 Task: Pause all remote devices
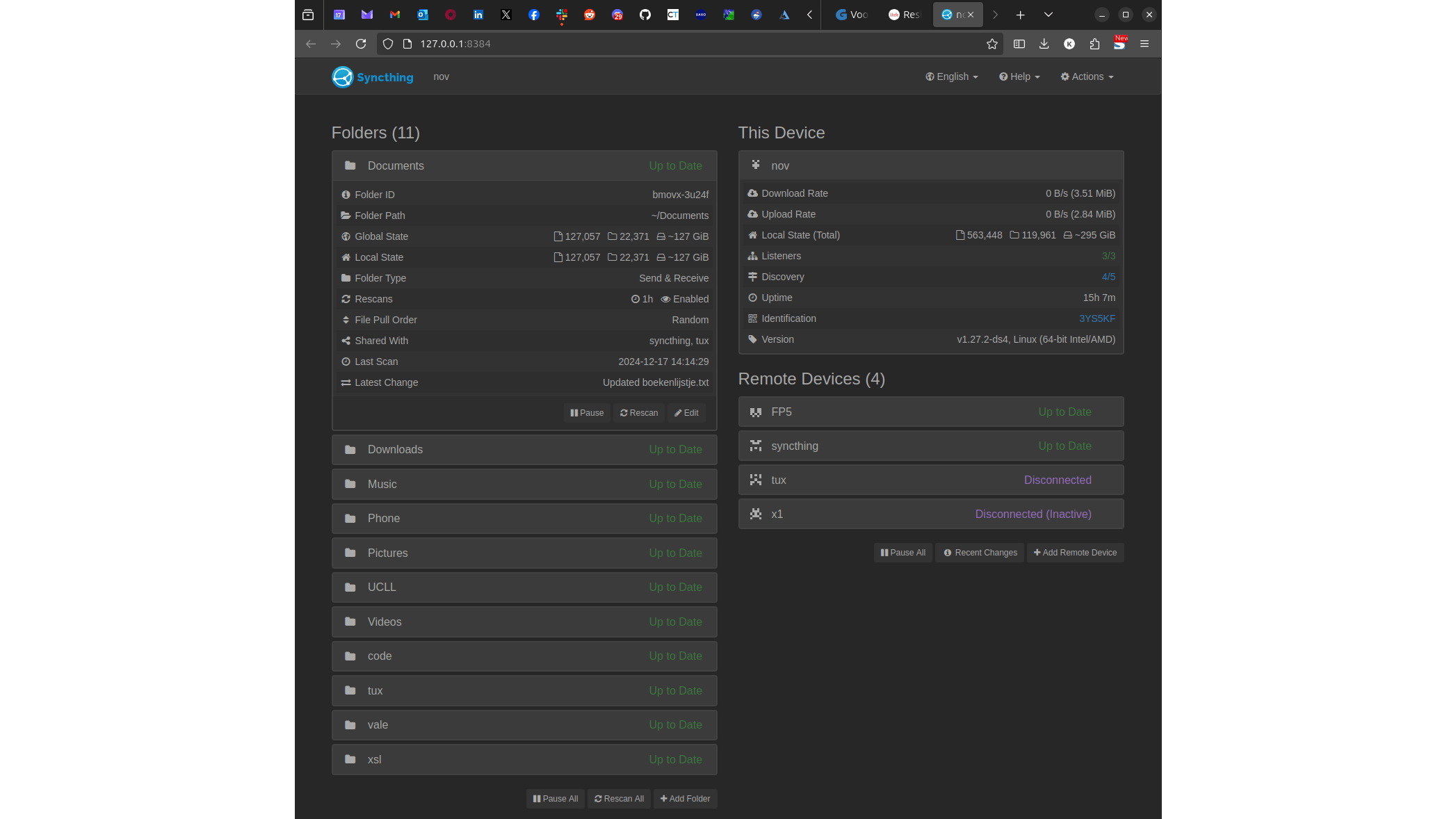(903, 553)
